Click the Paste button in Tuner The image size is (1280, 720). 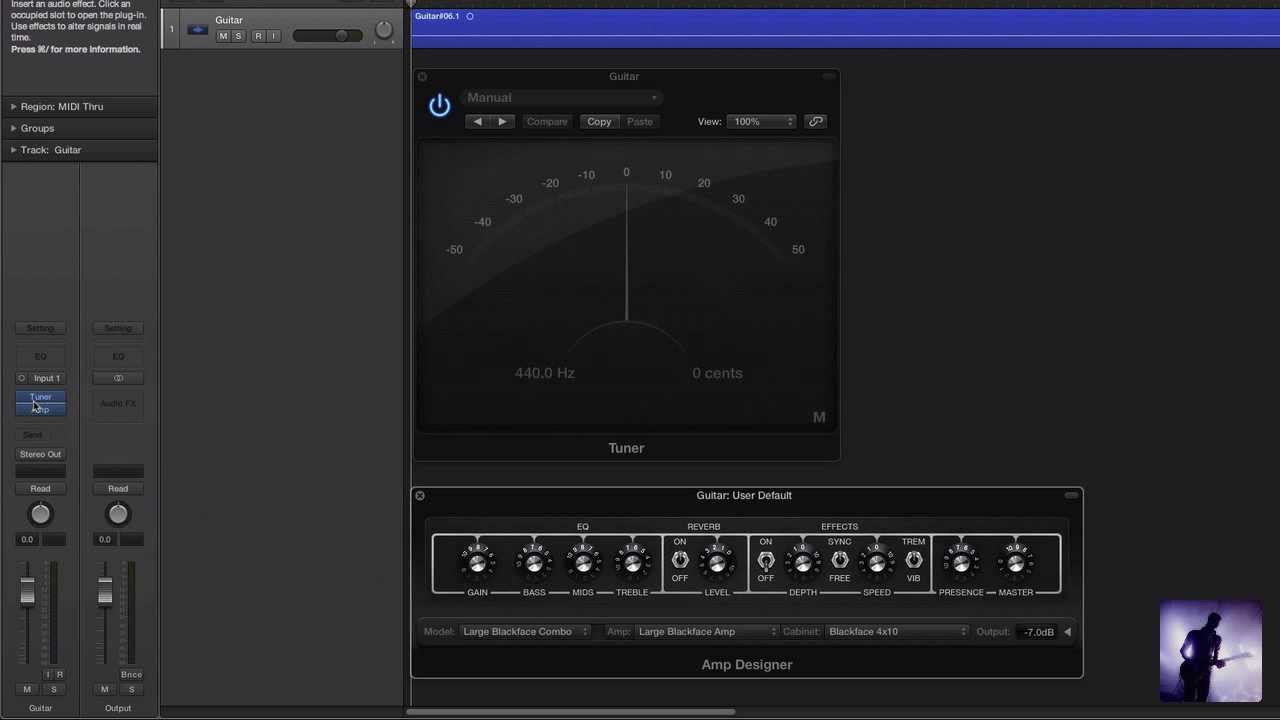tap(640, 122)
